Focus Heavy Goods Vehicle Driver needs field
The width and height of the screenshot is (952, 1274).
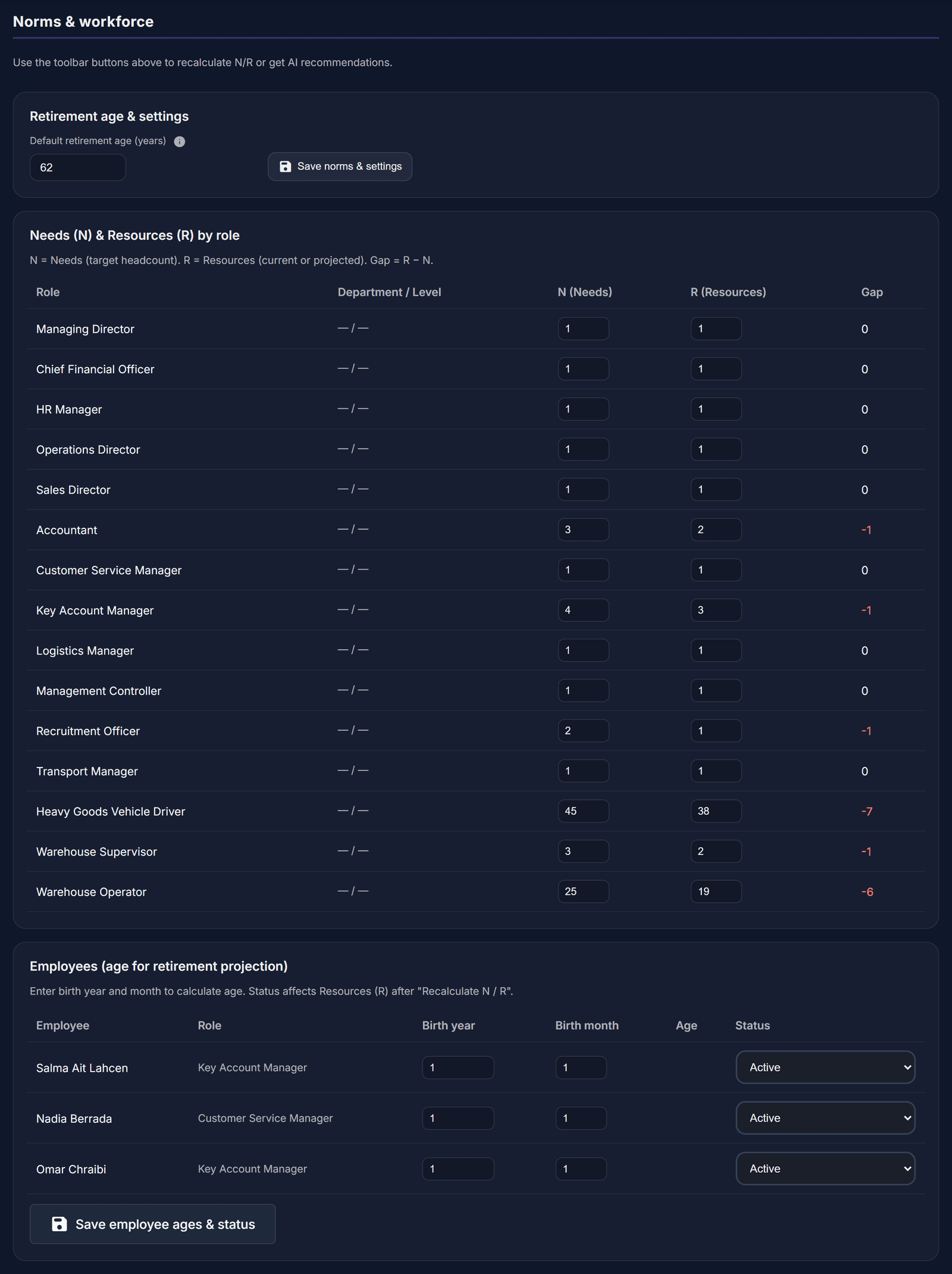[583, 811]
